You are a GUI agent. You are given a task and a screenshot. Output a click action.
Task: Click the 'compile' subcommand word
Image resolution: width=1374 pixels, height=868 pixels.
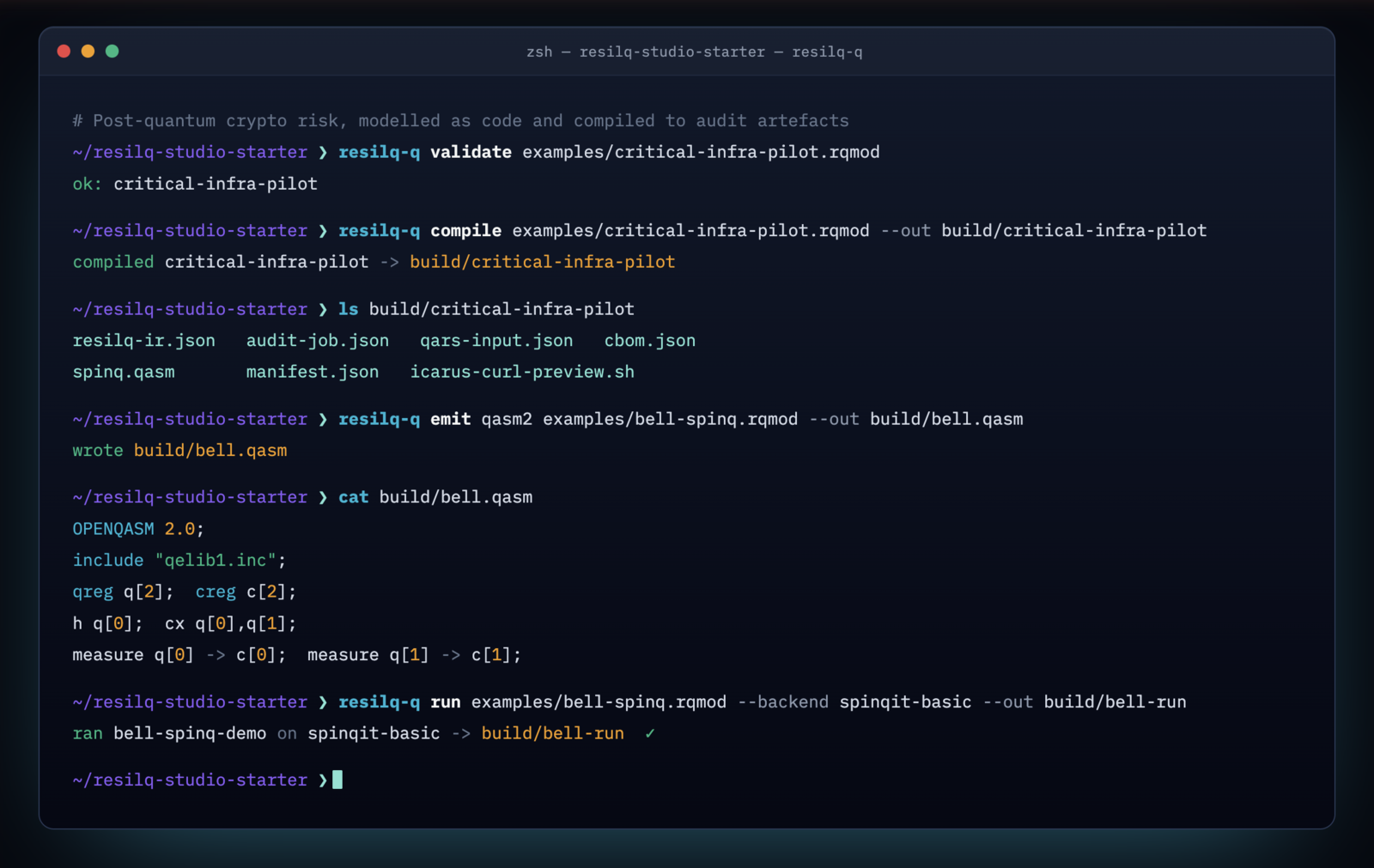click(465, 231)
